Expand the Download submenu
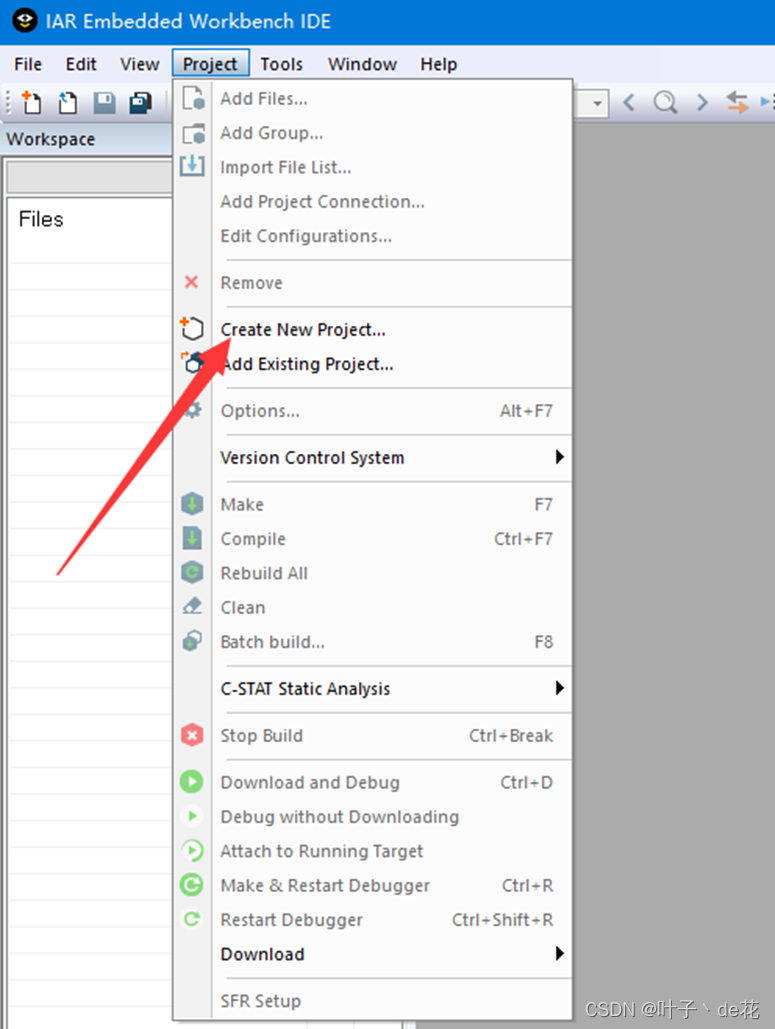Image resolution: width=775 pixels, height=1029 pixels. click(373, 954)
